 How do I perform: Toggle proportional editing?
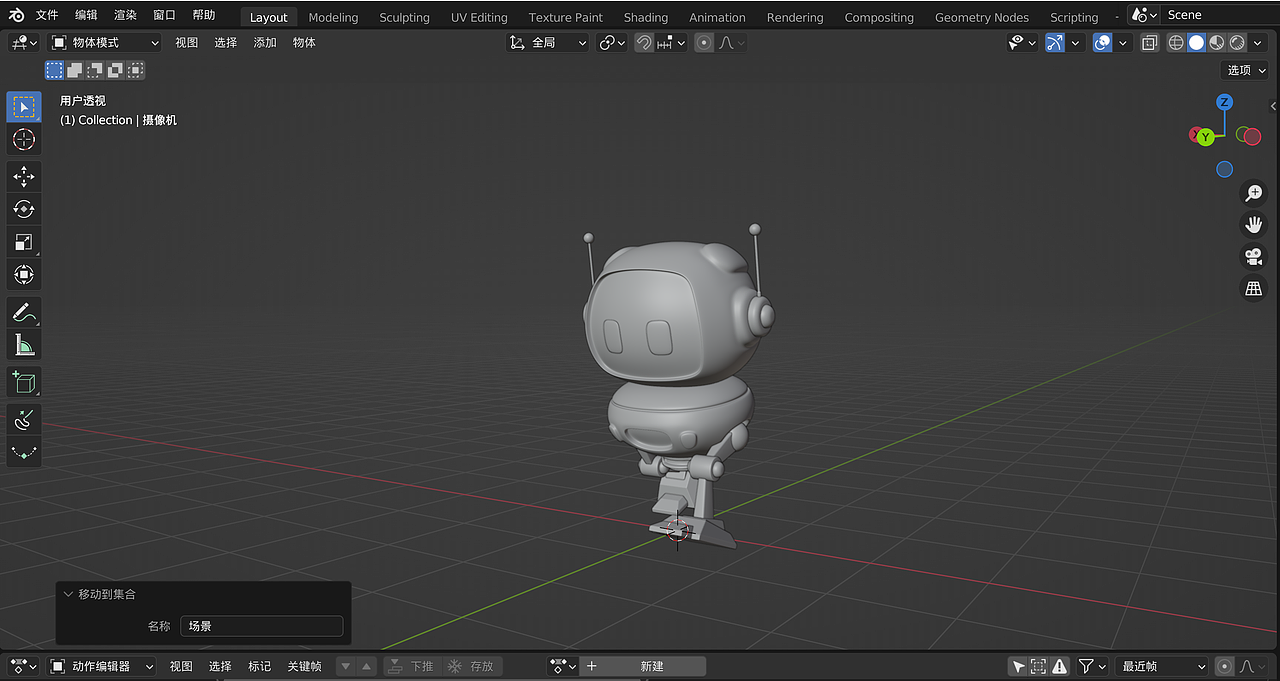pos(703,42)
